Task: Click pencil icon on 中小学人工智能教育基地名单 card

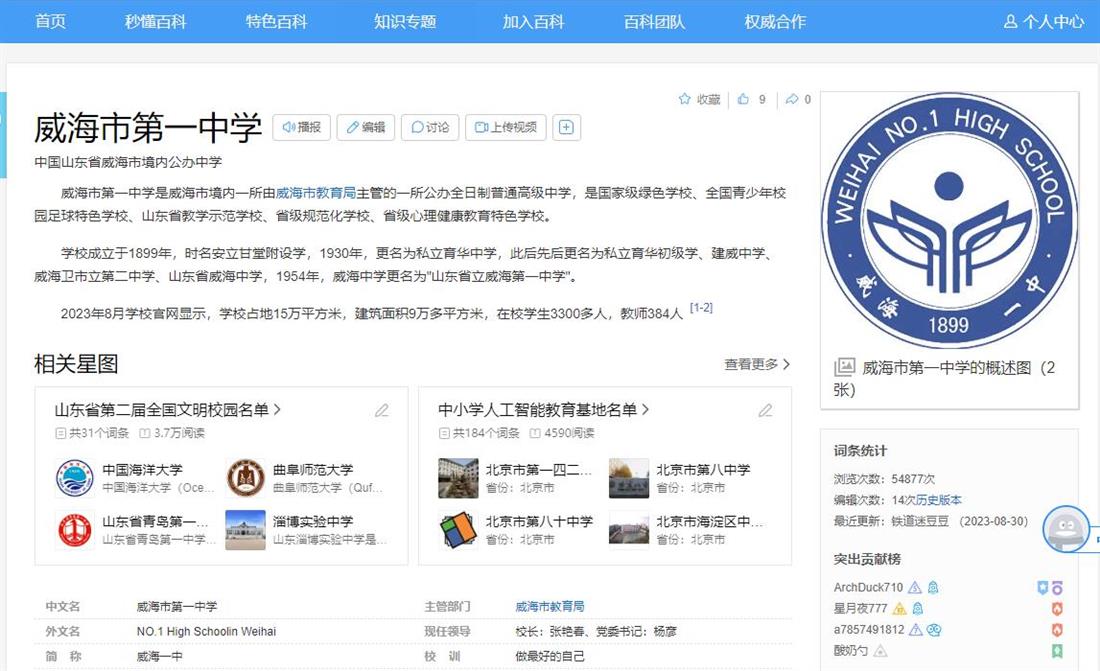Action: point(765,410)
